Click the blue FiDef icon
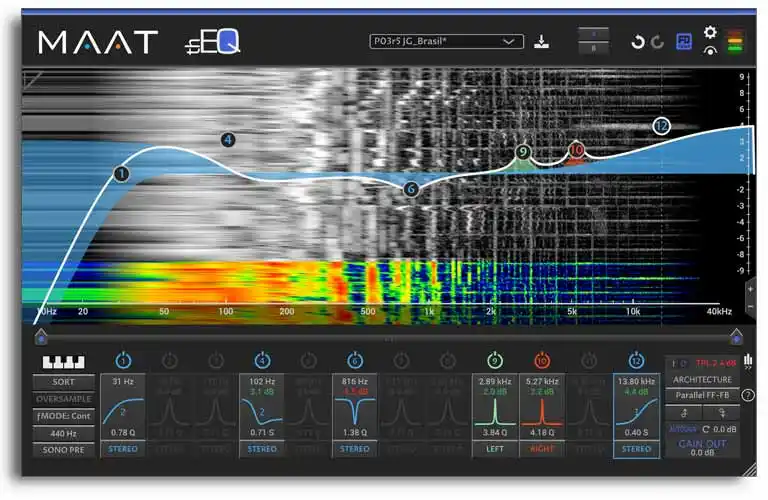 click(x=684, y=42)
